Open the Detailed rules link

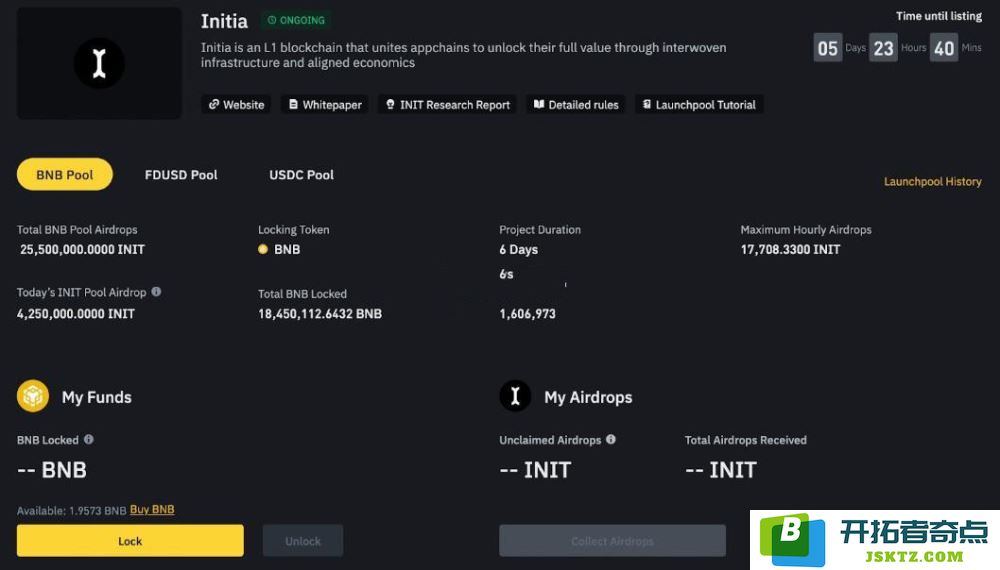coord(576,105)
